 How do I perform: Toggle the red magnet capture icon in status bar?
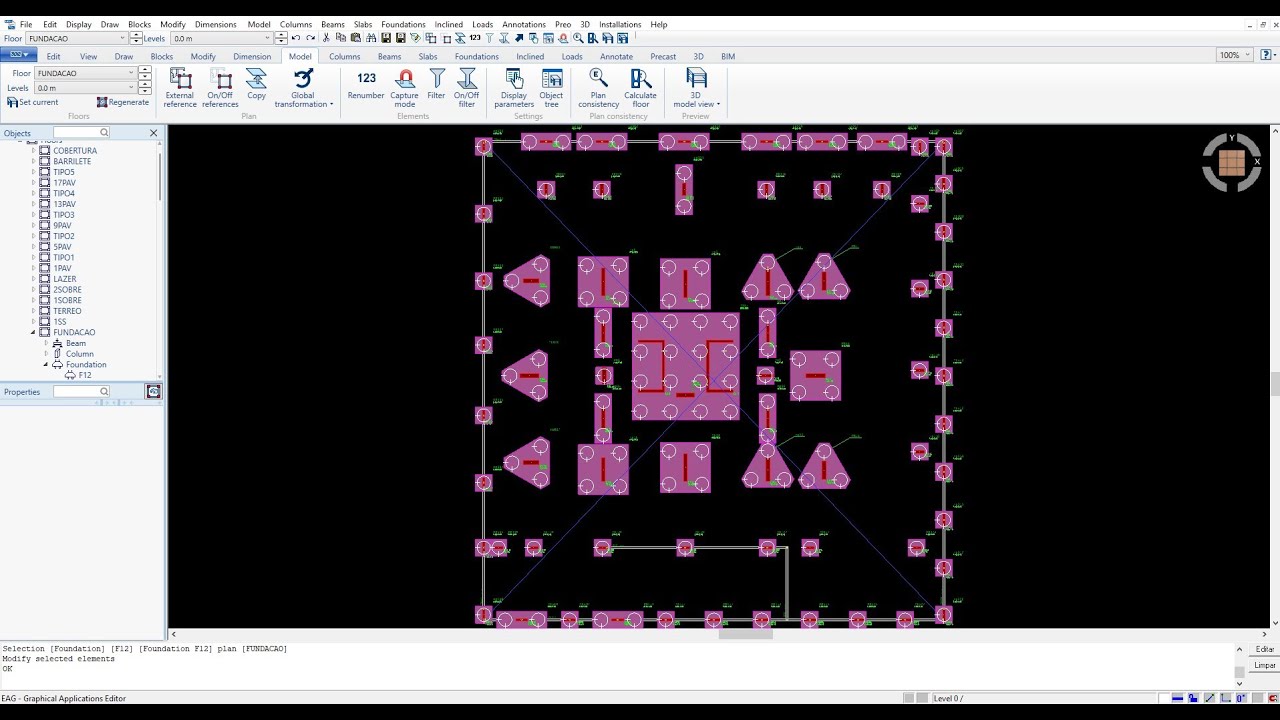click(x=1273, y=698)
